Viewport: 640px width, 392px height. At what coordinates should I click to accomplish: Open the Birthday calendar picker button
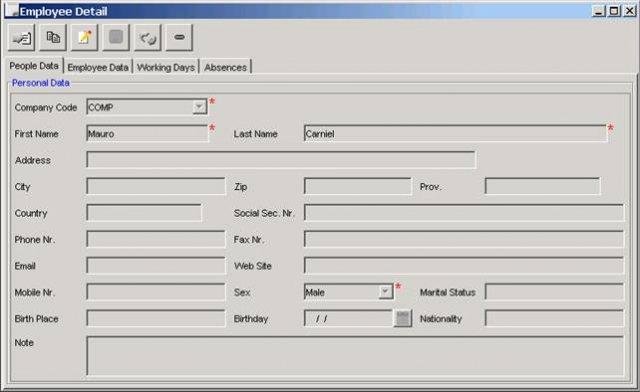coord(403,318)
